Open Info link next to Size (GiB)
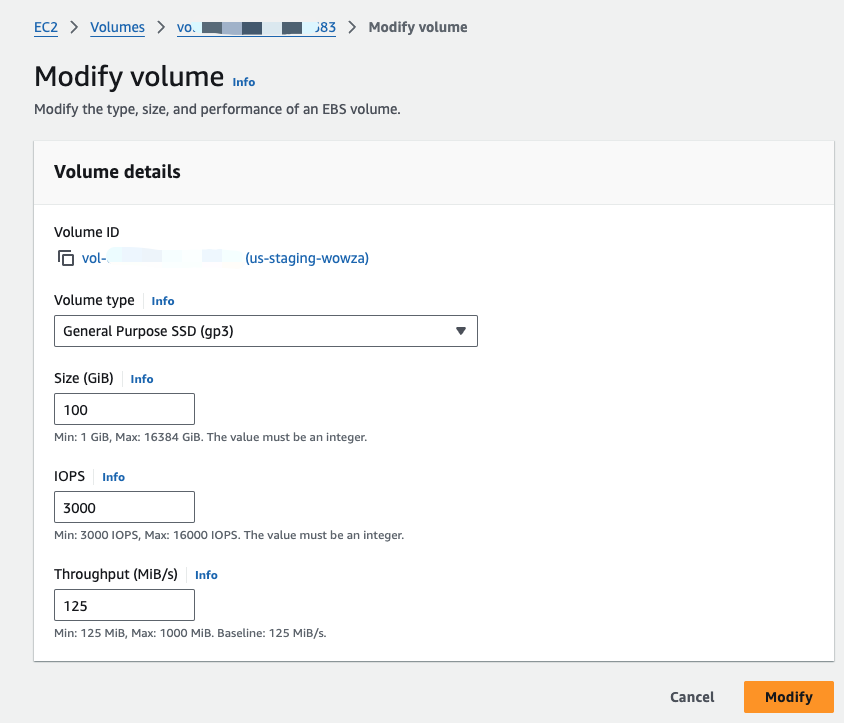 coord(142,379)
